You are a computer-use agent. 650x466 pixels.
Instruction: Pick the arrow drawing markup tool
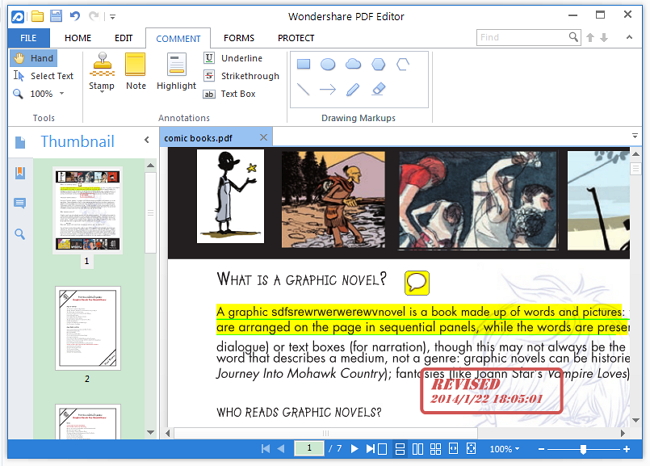point(328,90)
